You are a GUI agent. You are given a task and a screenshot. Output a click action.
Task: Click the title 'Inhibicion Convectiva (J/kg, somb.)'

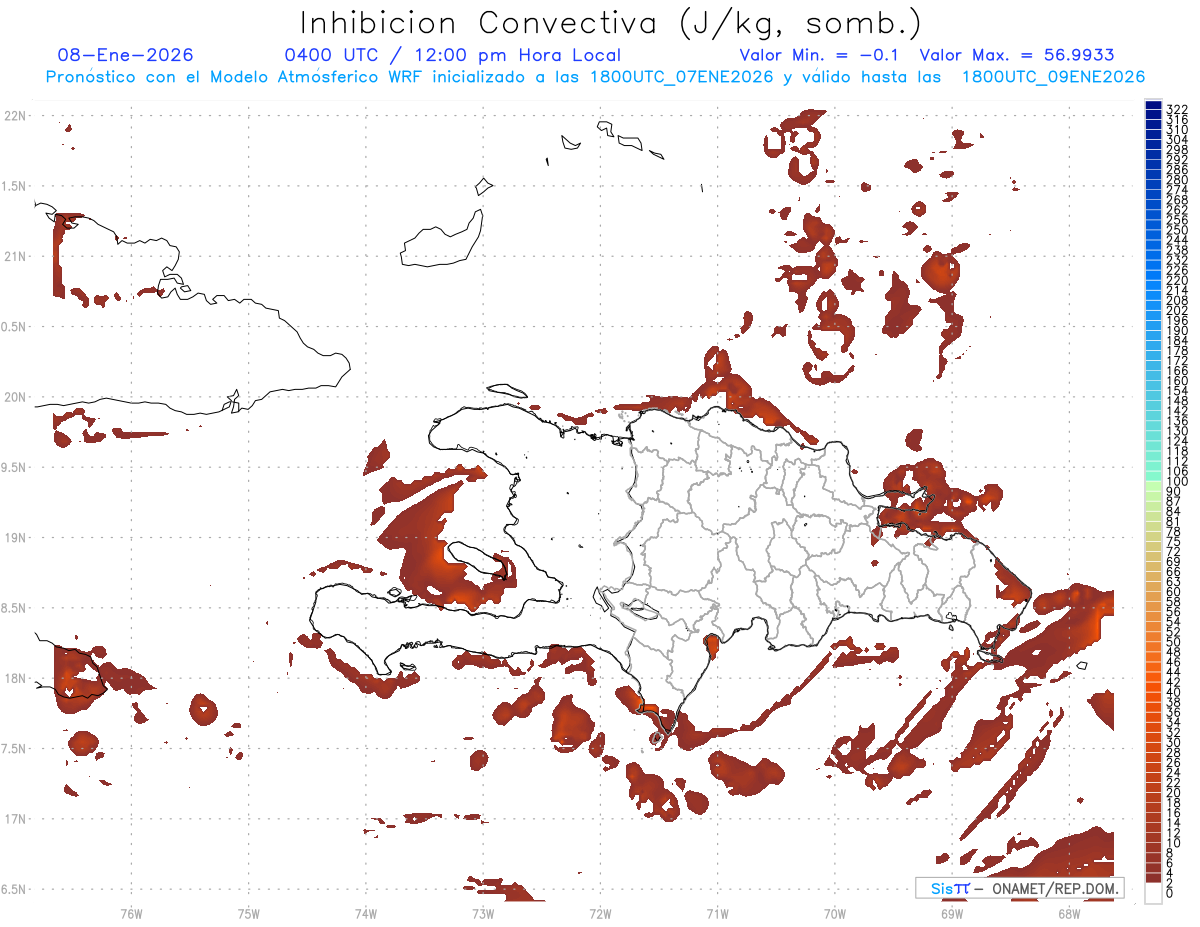tap(611, 23)
